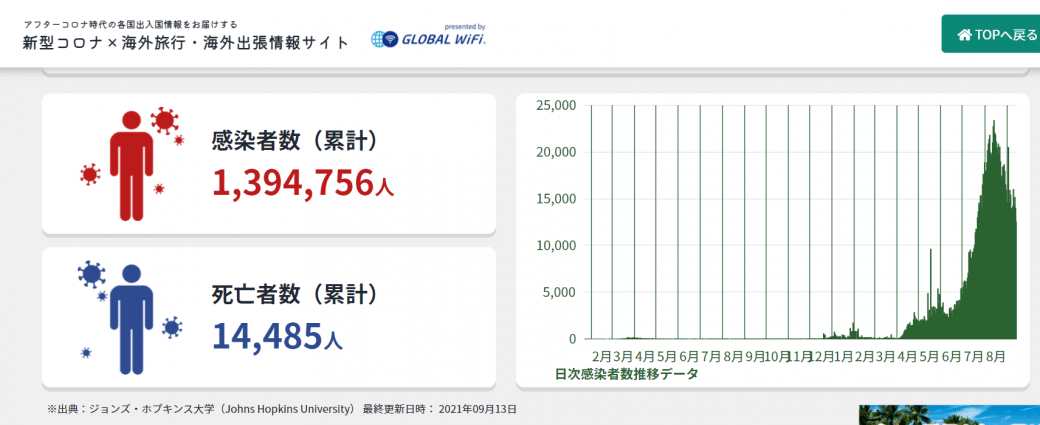Click the TOPへ戻る button
This screenshot has width=1040, height=425.
(x=991, y=34)
